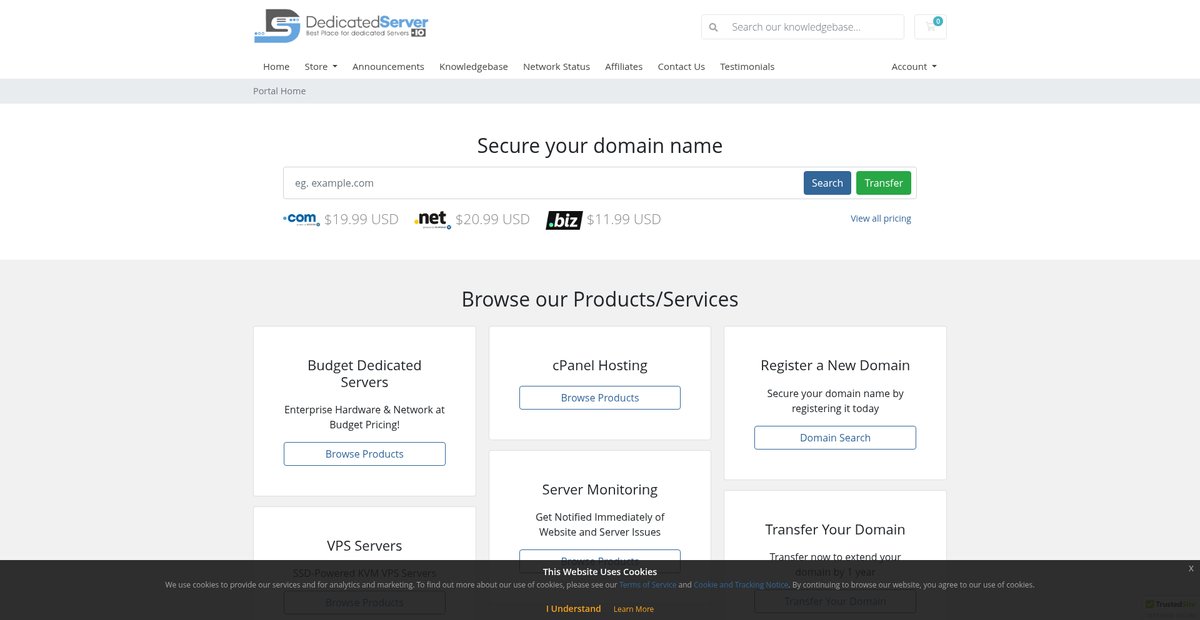Open Terms of Service link
The image size is (1200, 620).
pos(648,585)
